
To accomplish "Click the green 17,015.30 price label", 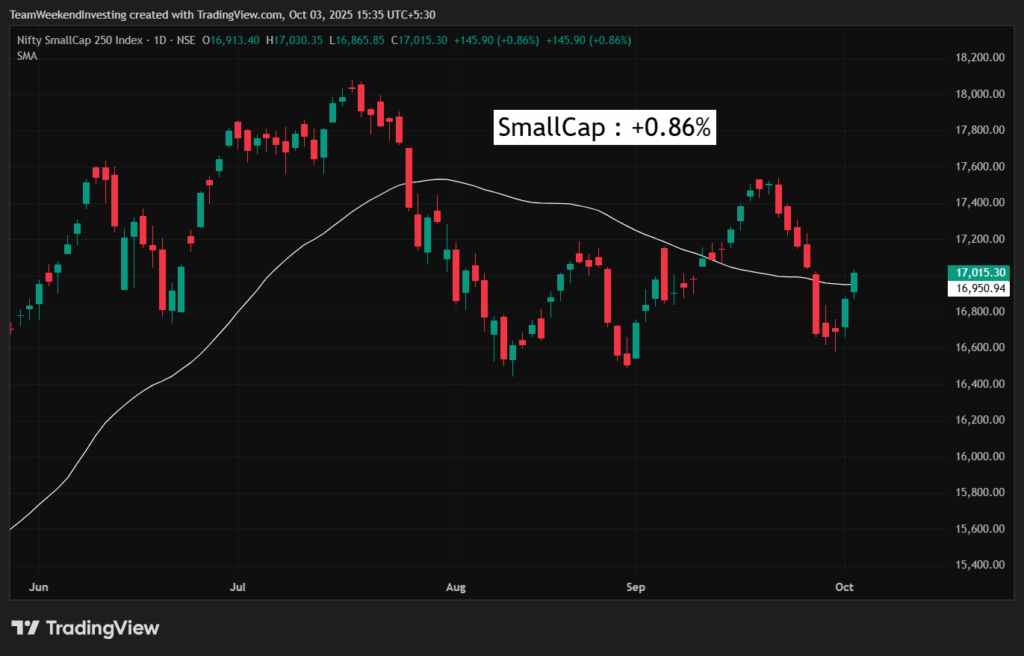I will click(980, 272).
